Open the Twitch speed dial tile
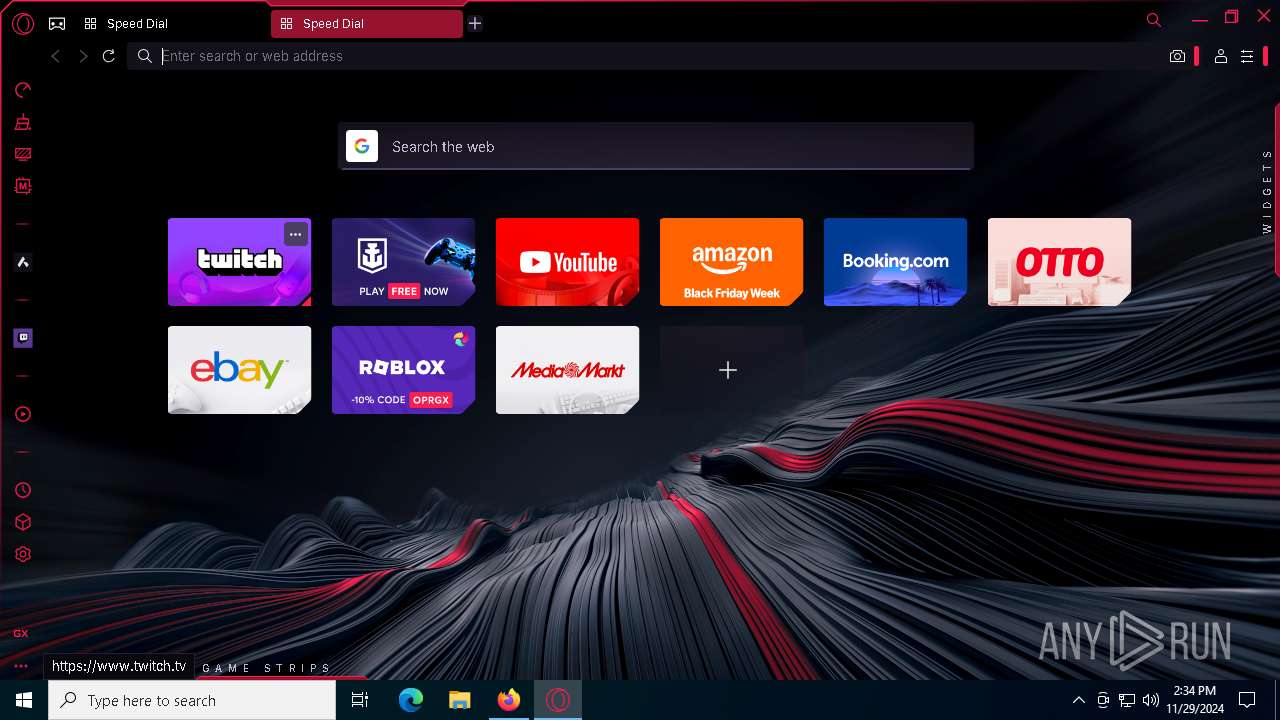This screenshot has height=720, width=1280. [239, 262]
